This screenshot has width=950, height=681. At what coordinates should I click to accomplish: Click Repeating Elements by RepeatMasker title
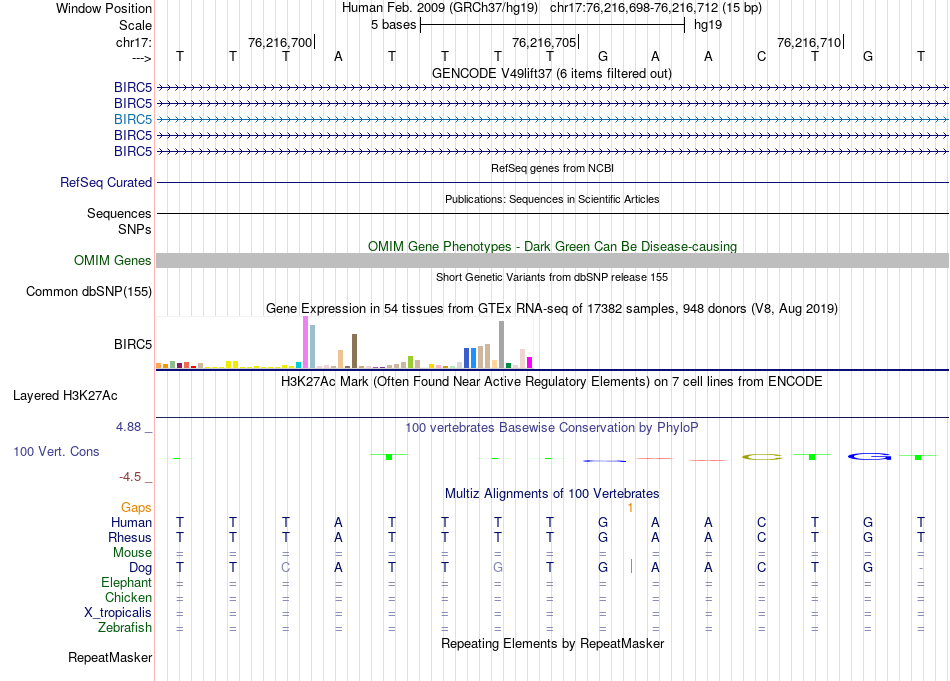(x=553, y=643)
